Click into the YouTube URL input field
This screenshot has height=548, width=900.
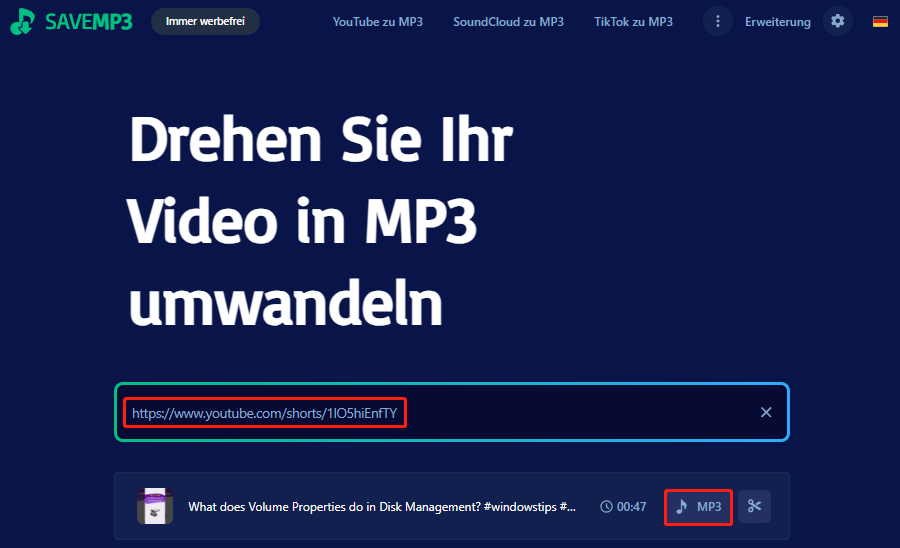tap(452, 412)
